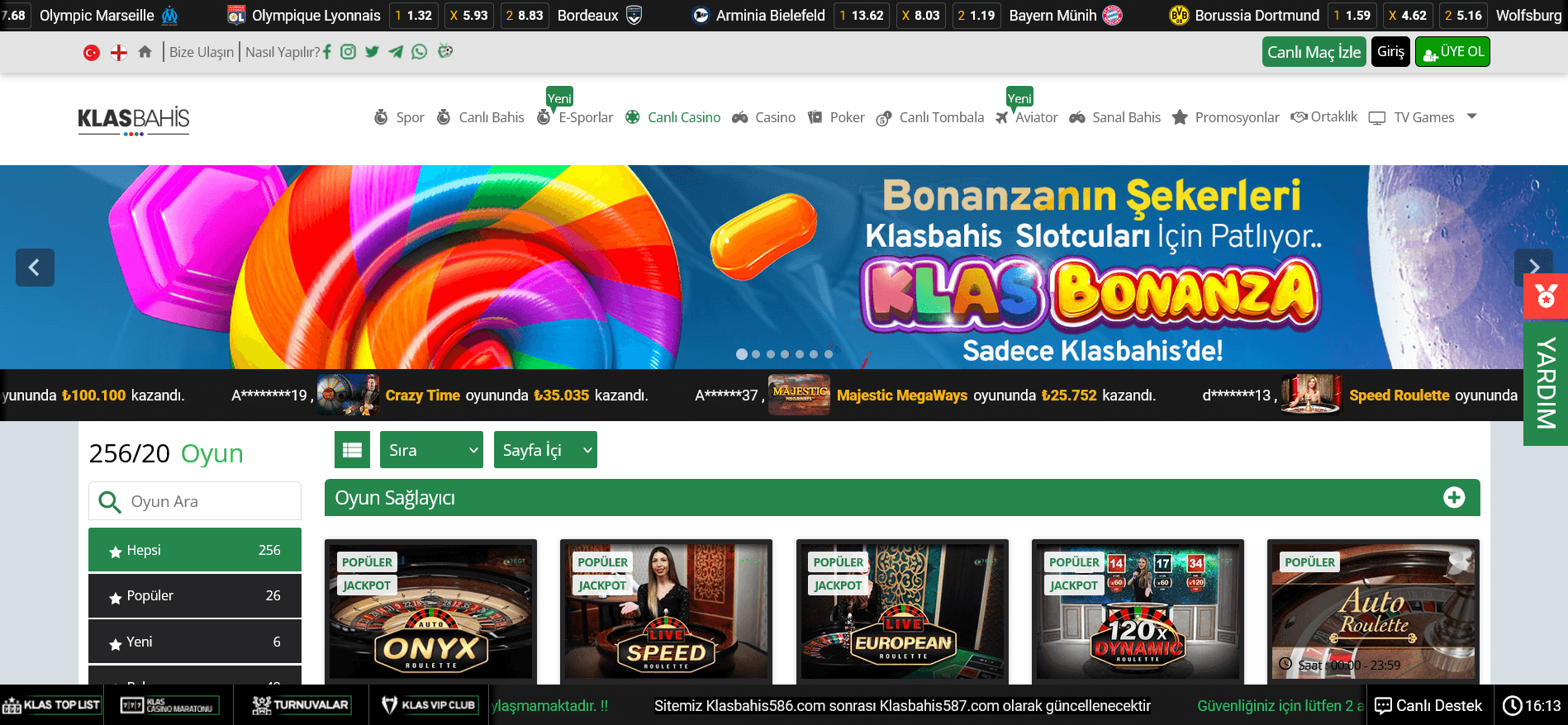
Task: Show previous banner slide arrow
Action: click(x=35, y=268)
